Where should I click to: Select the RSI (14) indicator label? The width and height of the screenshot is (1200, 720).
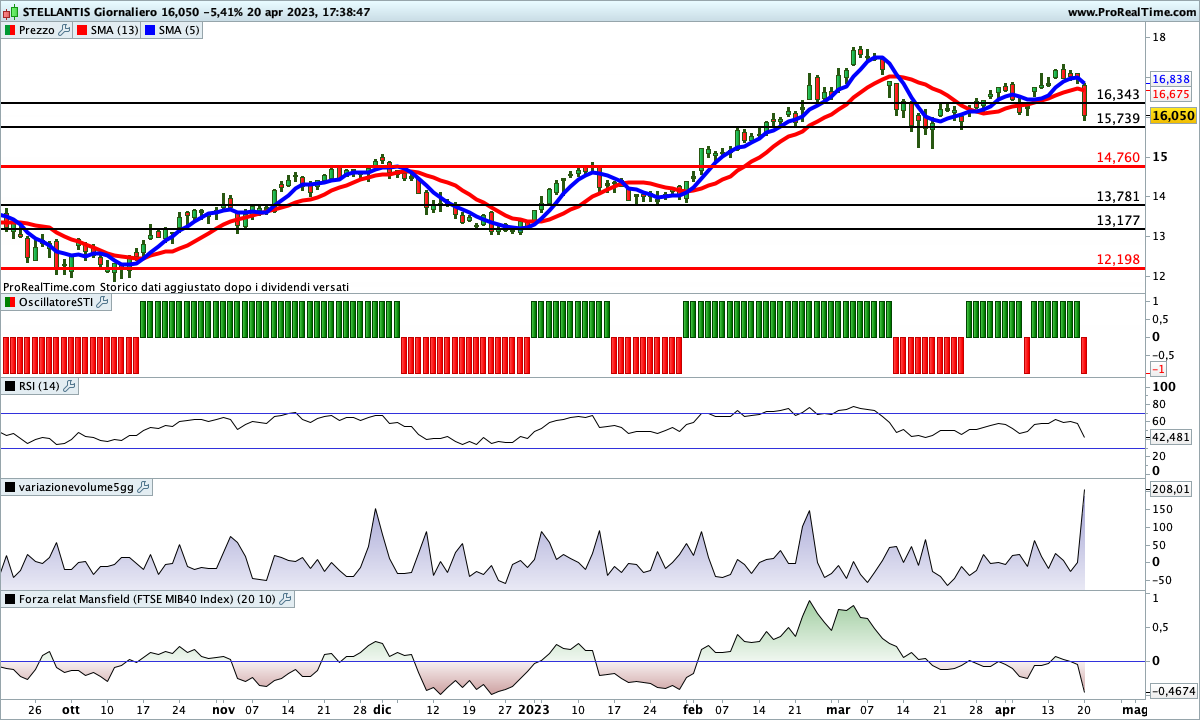point(39,385)
